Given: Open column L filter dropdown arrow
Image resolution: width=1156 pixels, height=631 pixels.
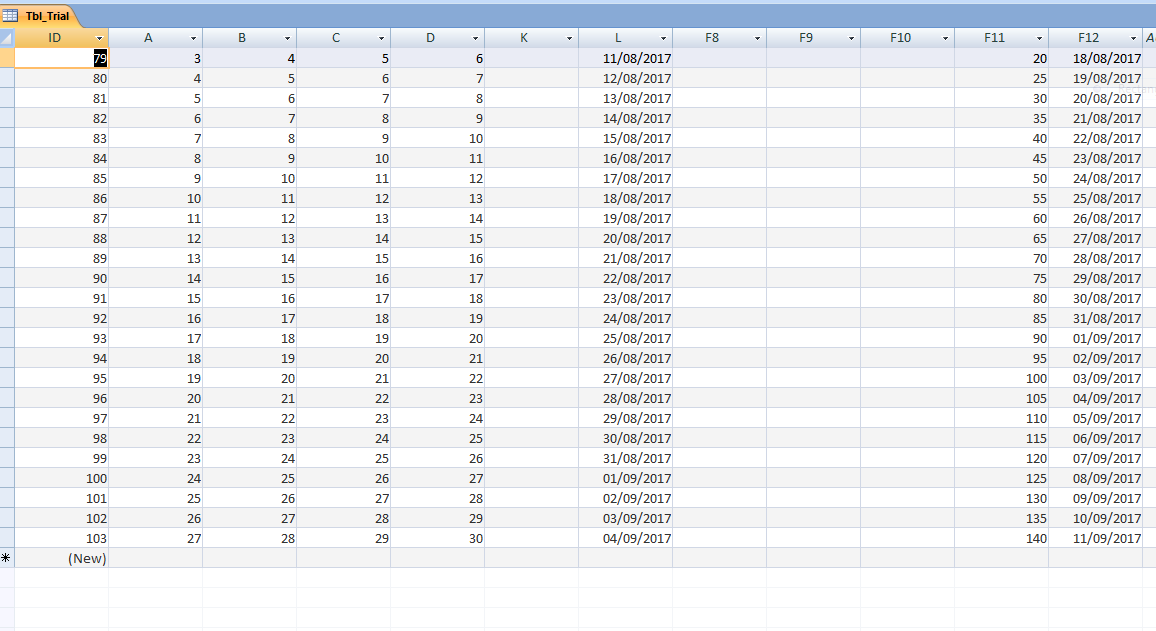Looking at the screenshot, I should (x=664, y=38).
